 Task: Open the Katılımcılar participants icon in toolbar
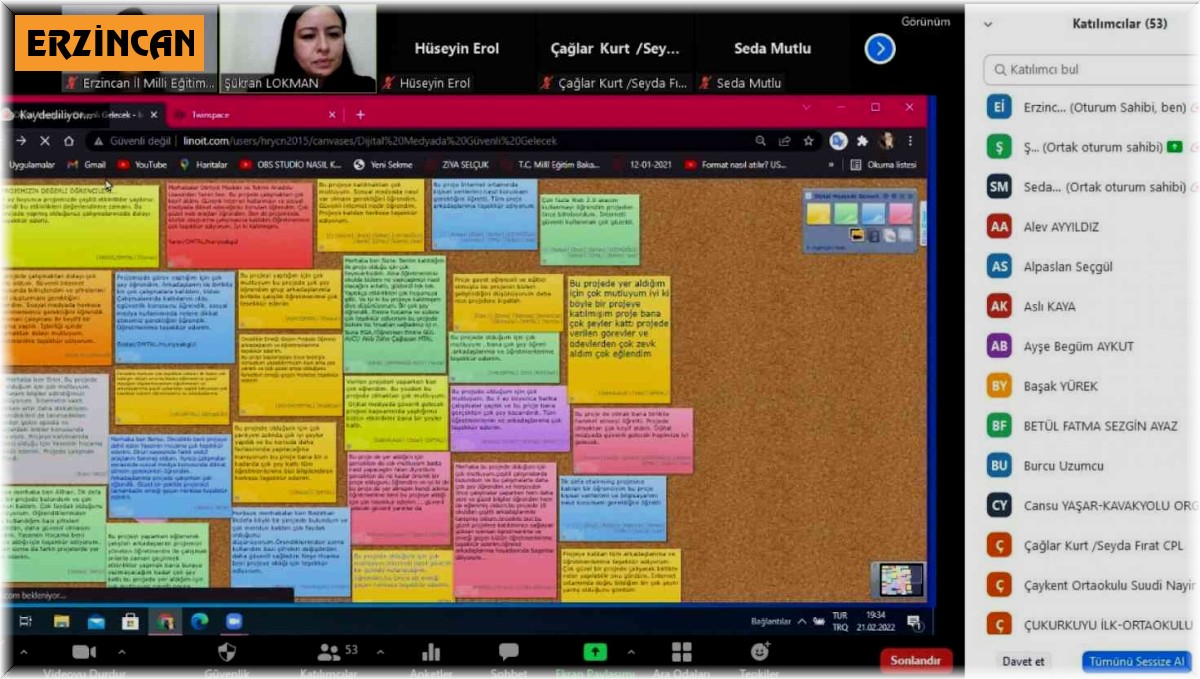click(x=329, y=653)
